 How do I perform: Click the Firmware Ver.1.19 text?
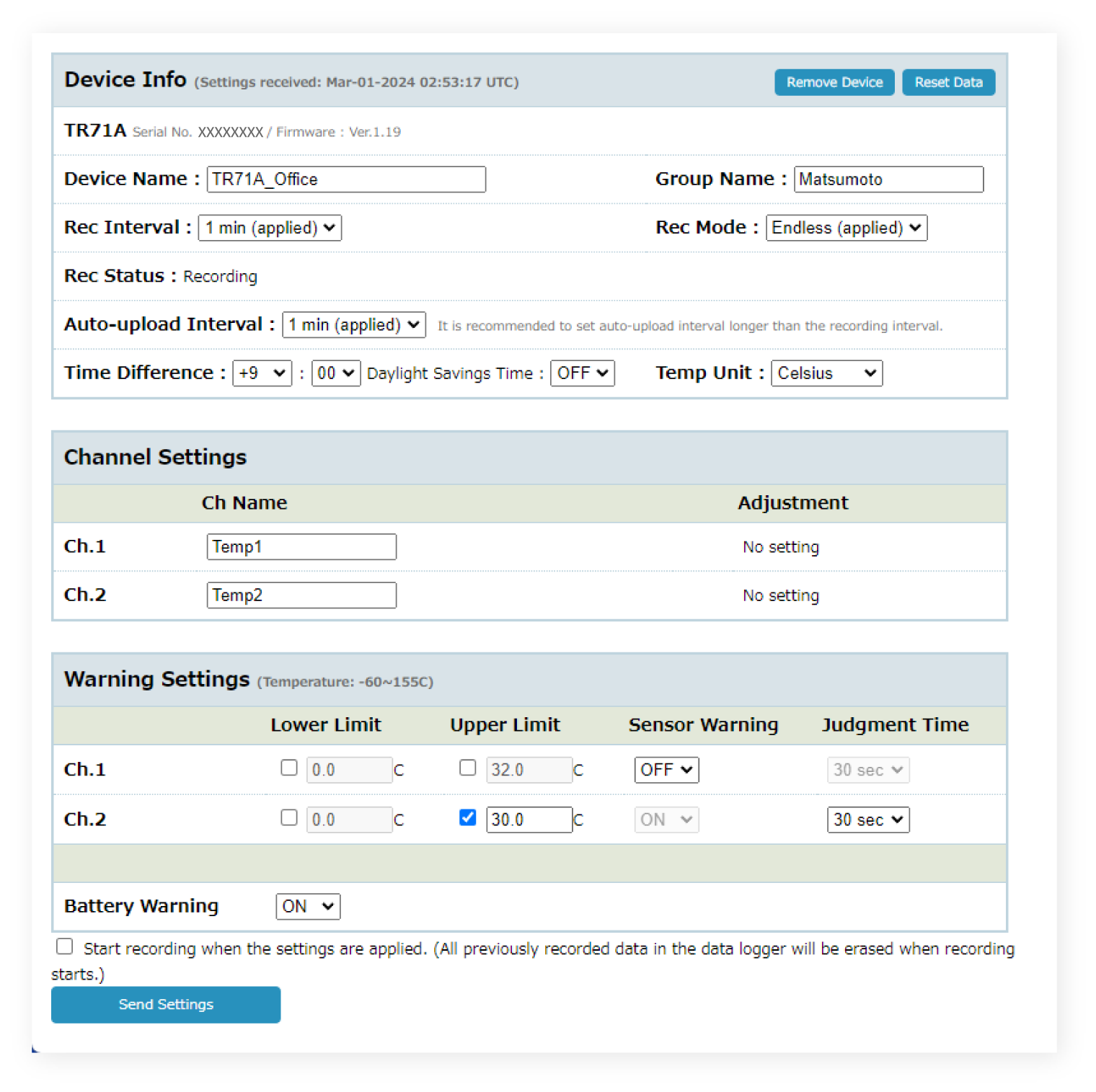coord(338,132)
